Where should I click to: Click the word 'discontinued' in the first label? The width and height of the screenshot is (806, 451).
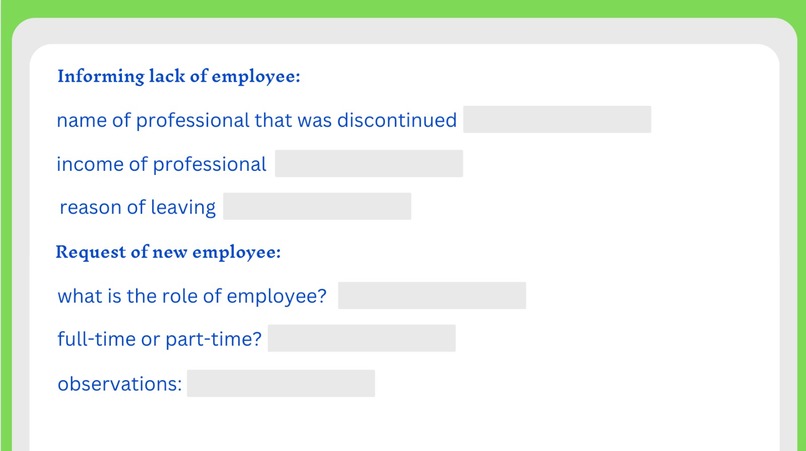tap(397, 120)
